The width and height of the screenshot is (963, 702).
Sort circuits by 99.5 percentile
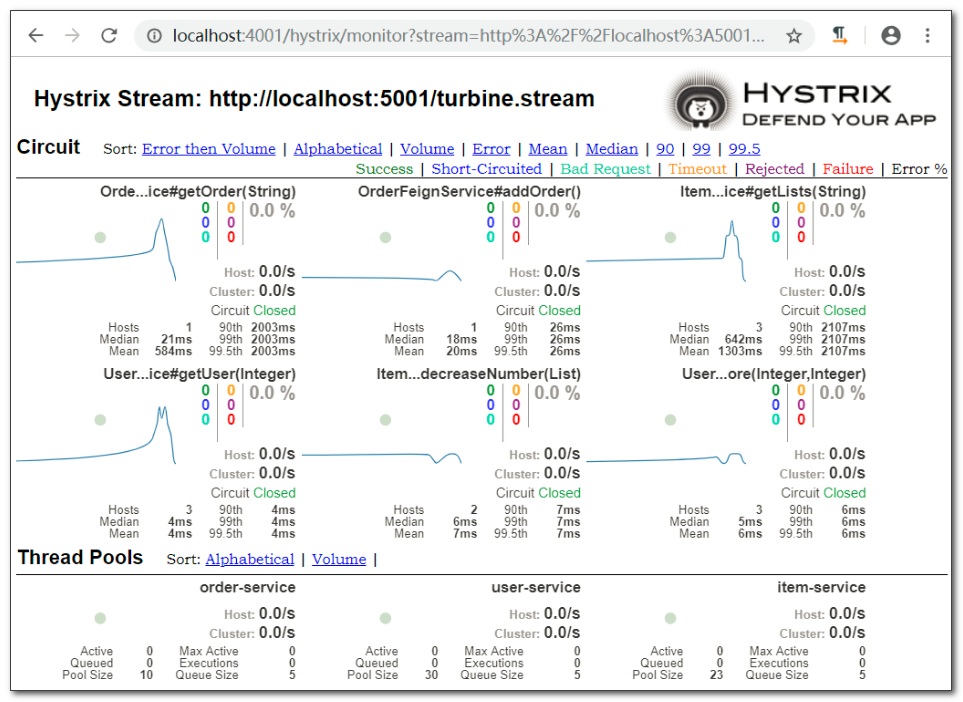(744, 149)
